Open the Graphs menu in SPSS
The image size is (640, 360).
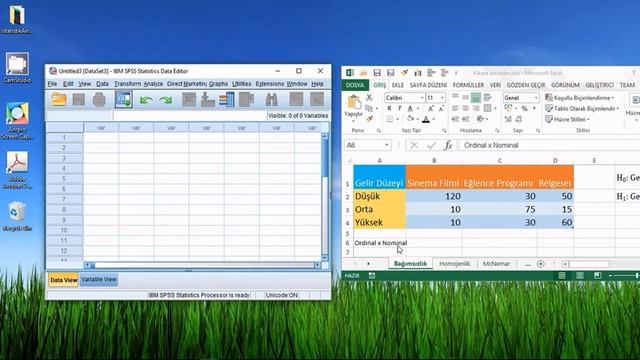218,84
